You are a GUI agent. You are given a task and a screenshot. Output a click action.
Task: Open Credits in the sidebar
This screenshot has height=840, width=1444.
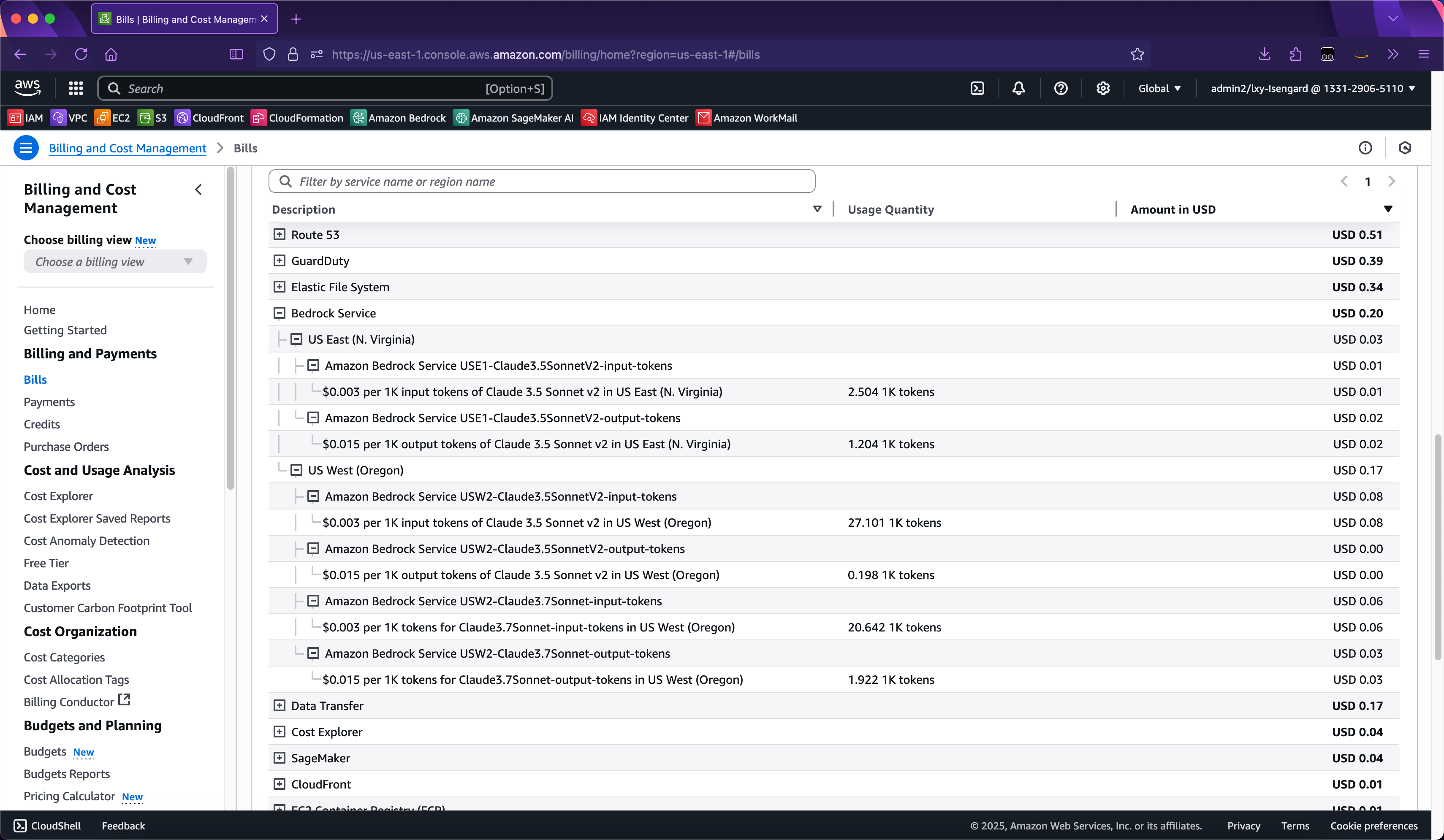42,424
